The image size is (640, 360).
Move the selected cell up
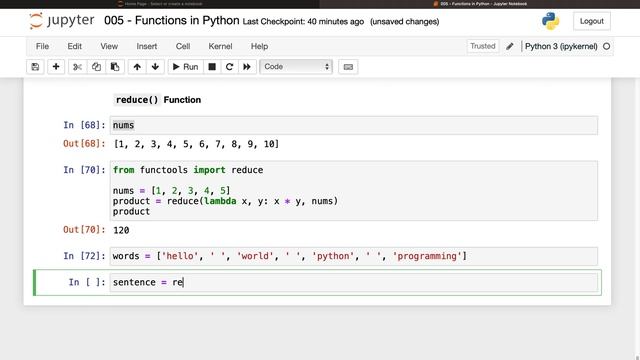[137, 67]
